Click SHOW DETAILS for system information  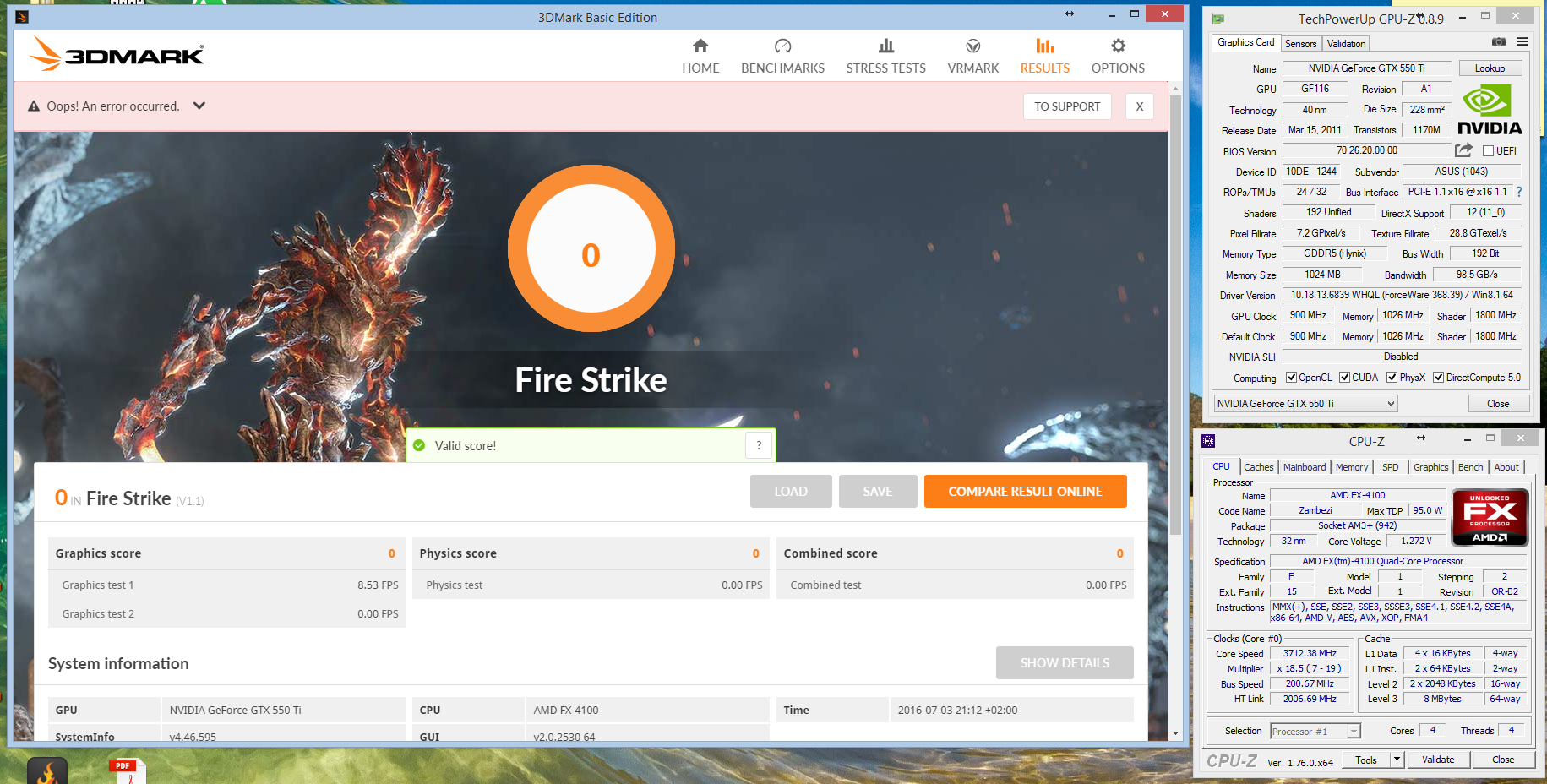coord(1065,663)
